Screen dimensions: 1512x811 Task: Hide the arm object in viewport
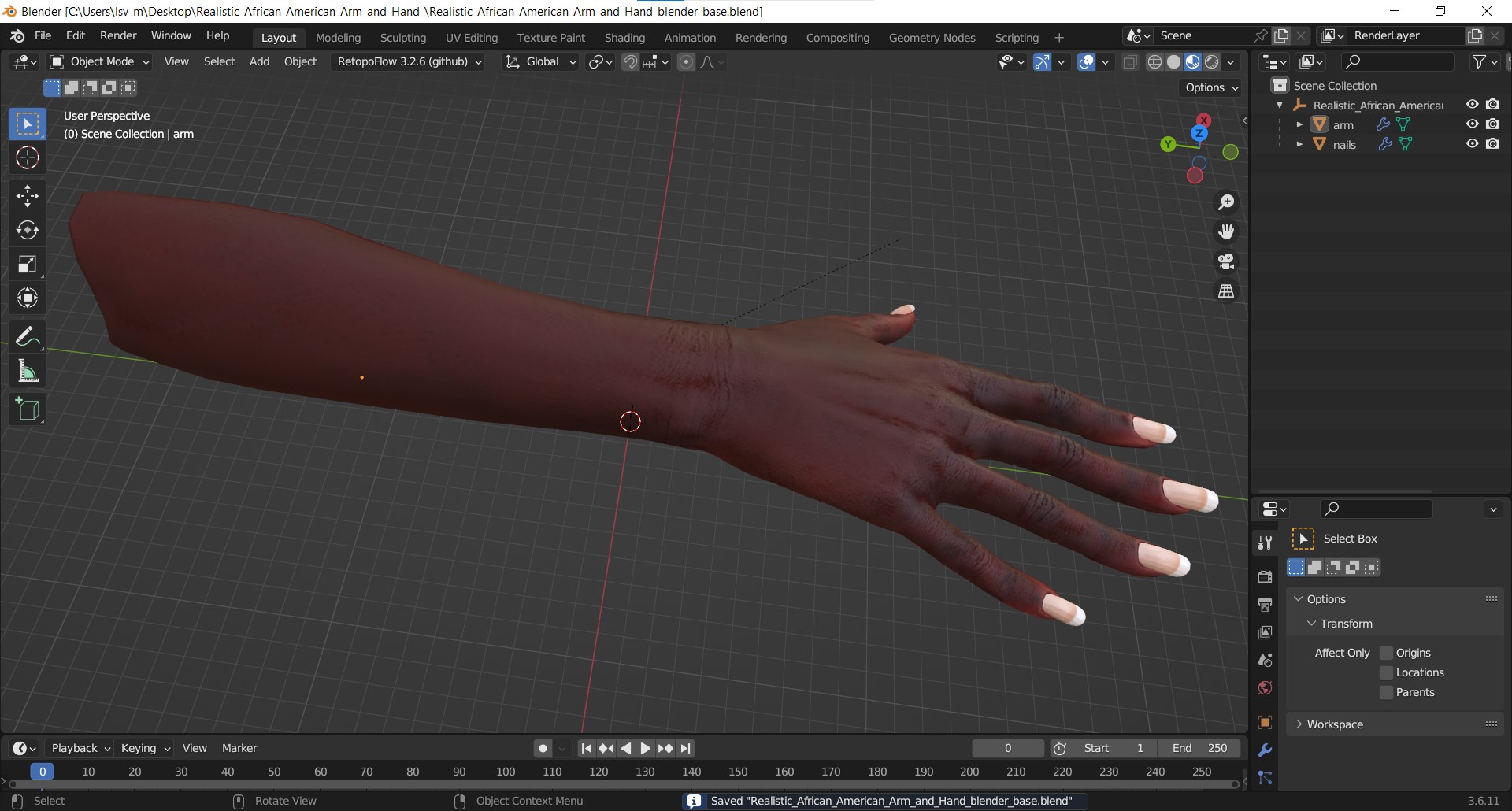coord(1472,124)
